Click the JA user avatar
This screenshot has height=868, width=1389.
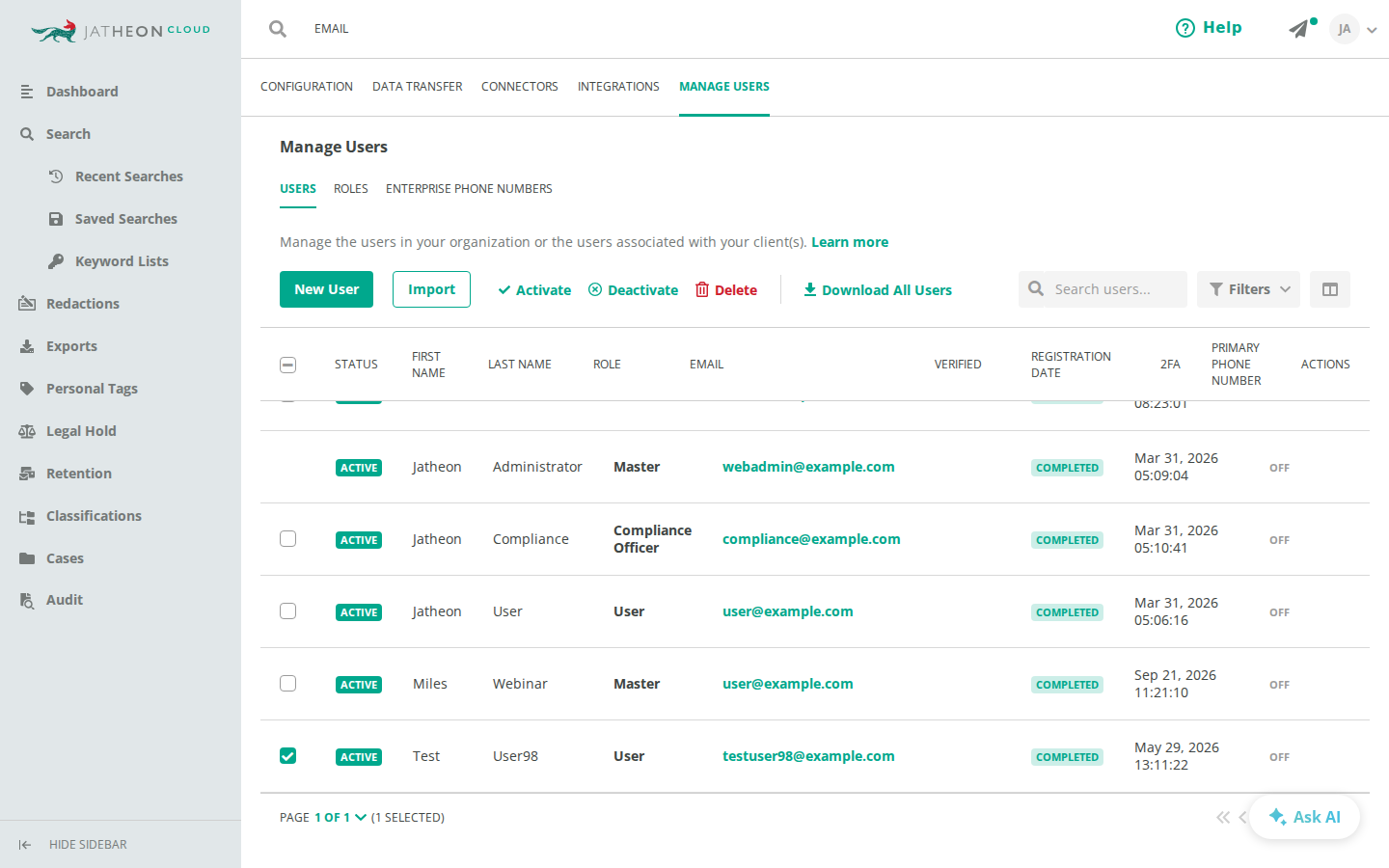click(1345, 29)
